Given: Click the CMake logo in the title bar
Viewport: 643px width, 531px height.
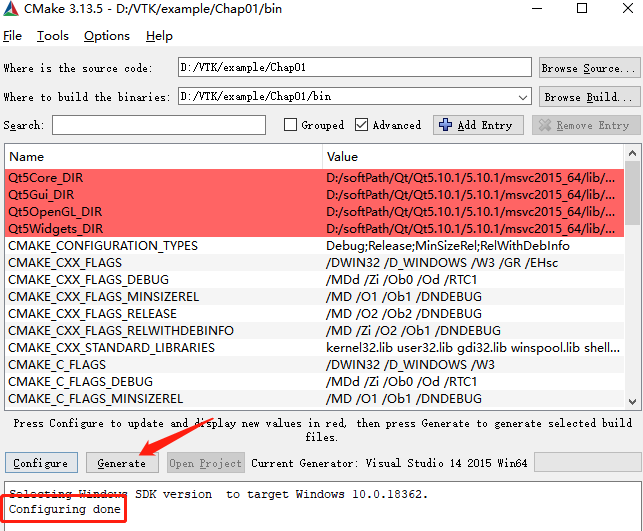Looking at the screenshot, I should [11, 9].
